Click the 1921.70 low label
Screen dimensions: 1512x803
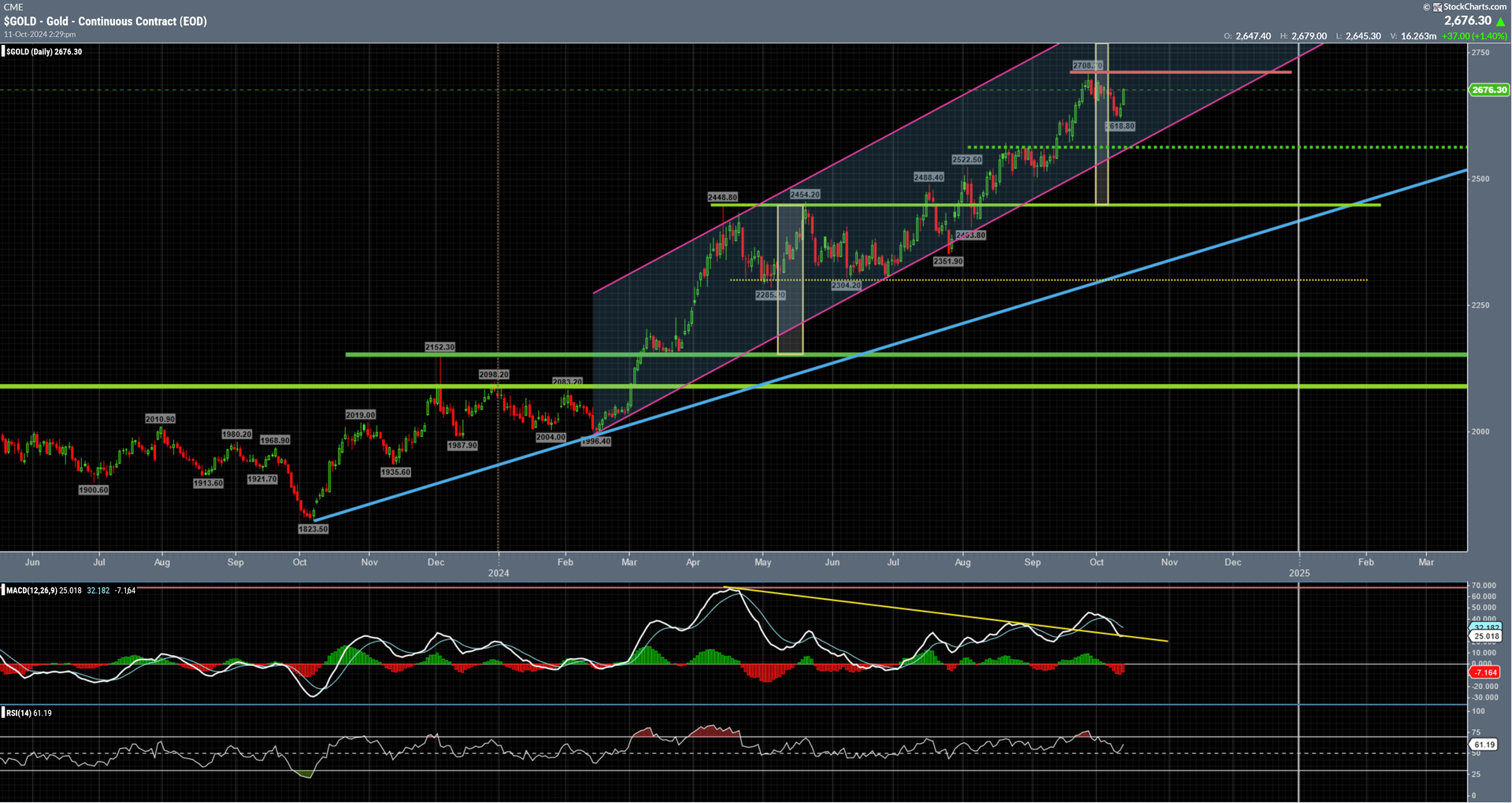262,479
